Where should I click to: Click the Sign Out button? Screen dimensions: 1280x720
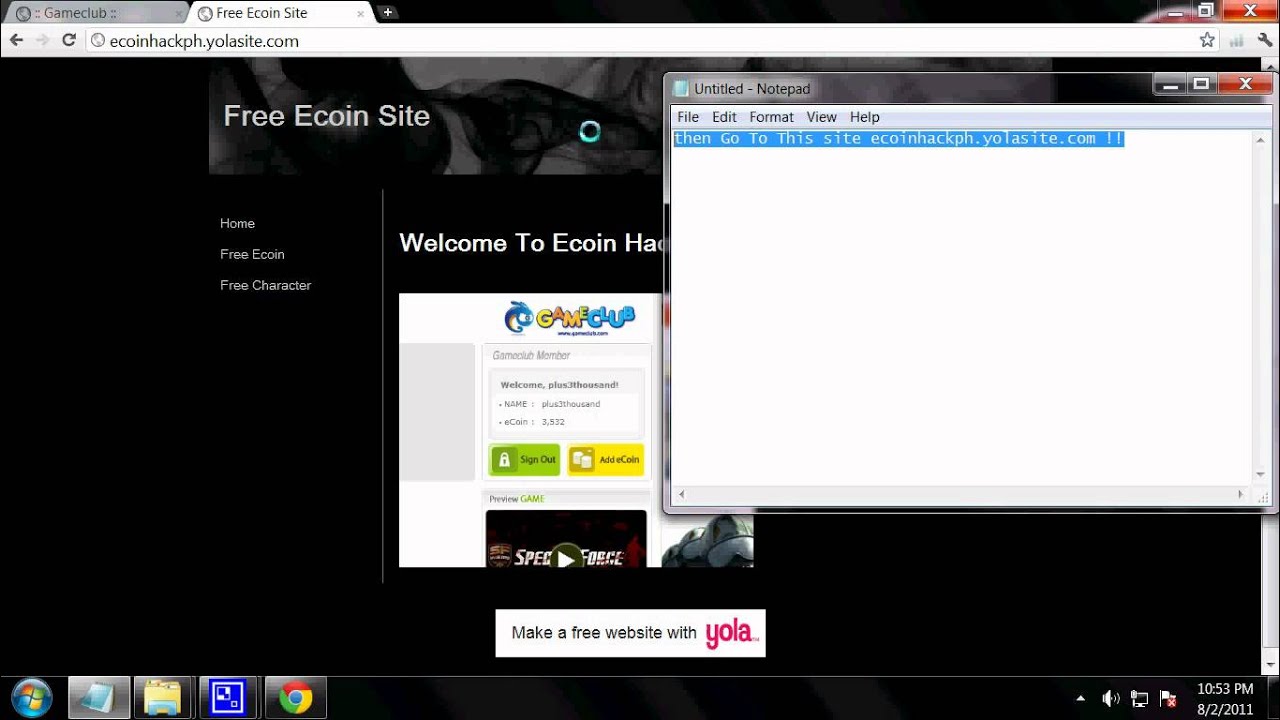coord(524,459)
